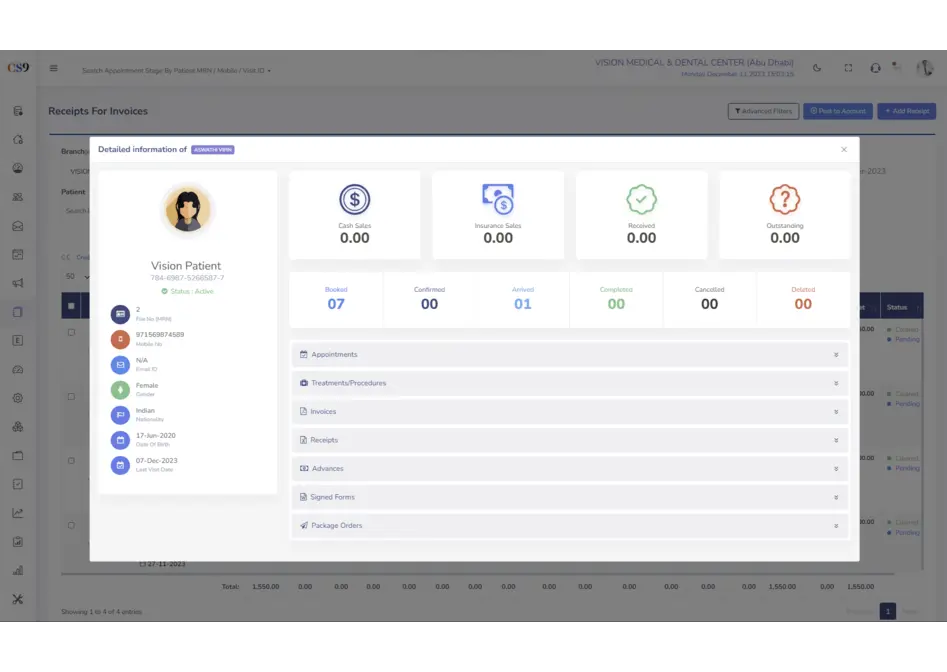Open the Arrived appointments count tab
Screen dimensions: 947x672
523,299
